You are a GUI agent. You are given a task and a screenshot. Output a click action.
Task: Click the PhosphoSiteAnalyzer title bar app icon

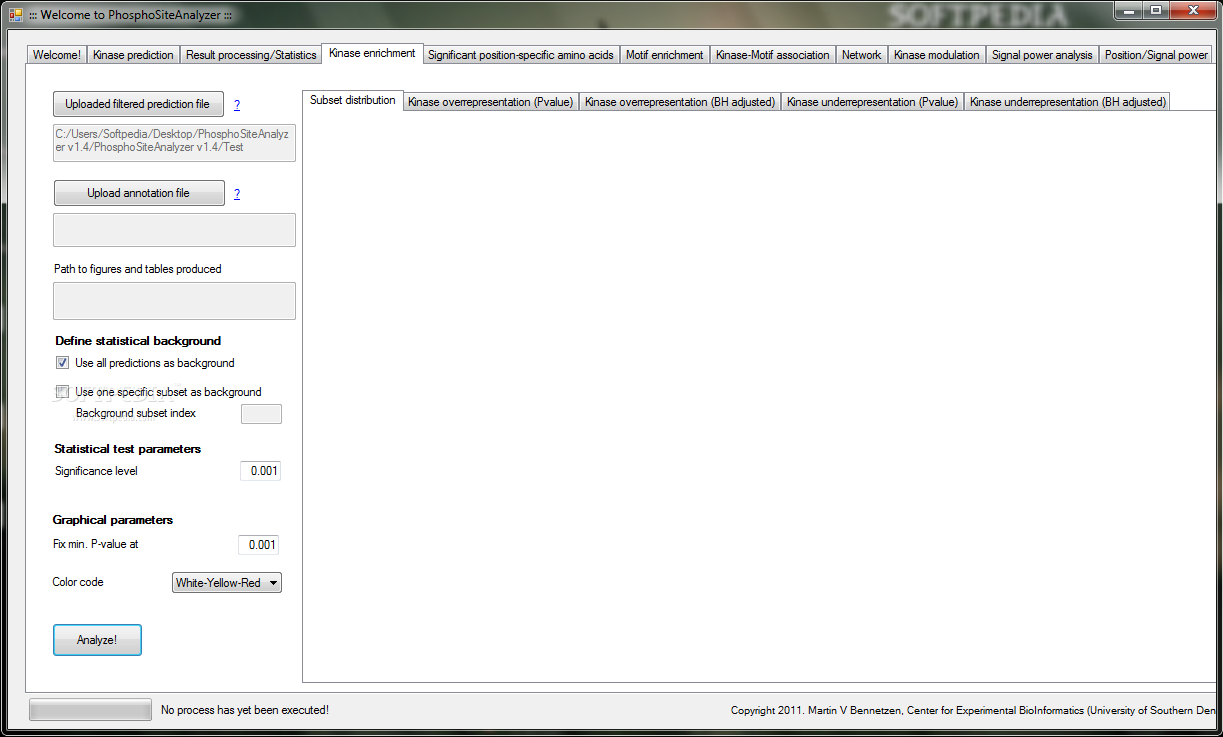15,14
